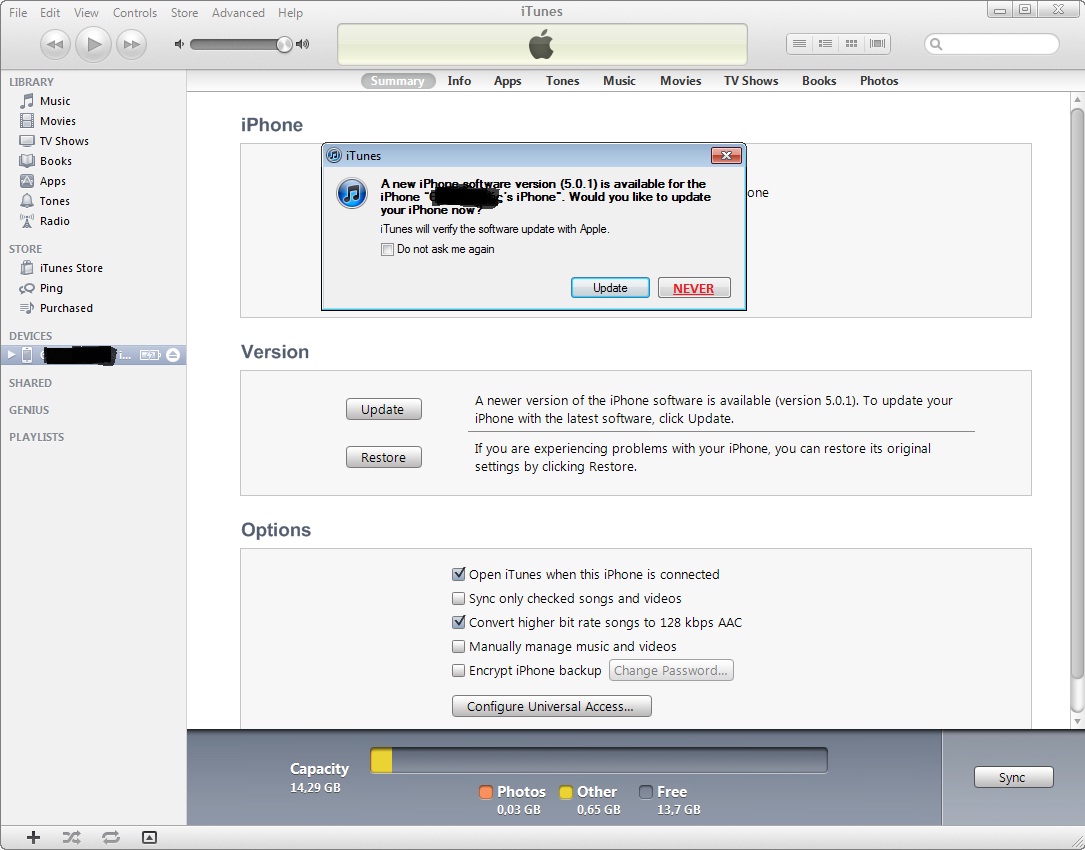1085x850 pixels.
Task: Click the Restore button
Action: (383, 458)
